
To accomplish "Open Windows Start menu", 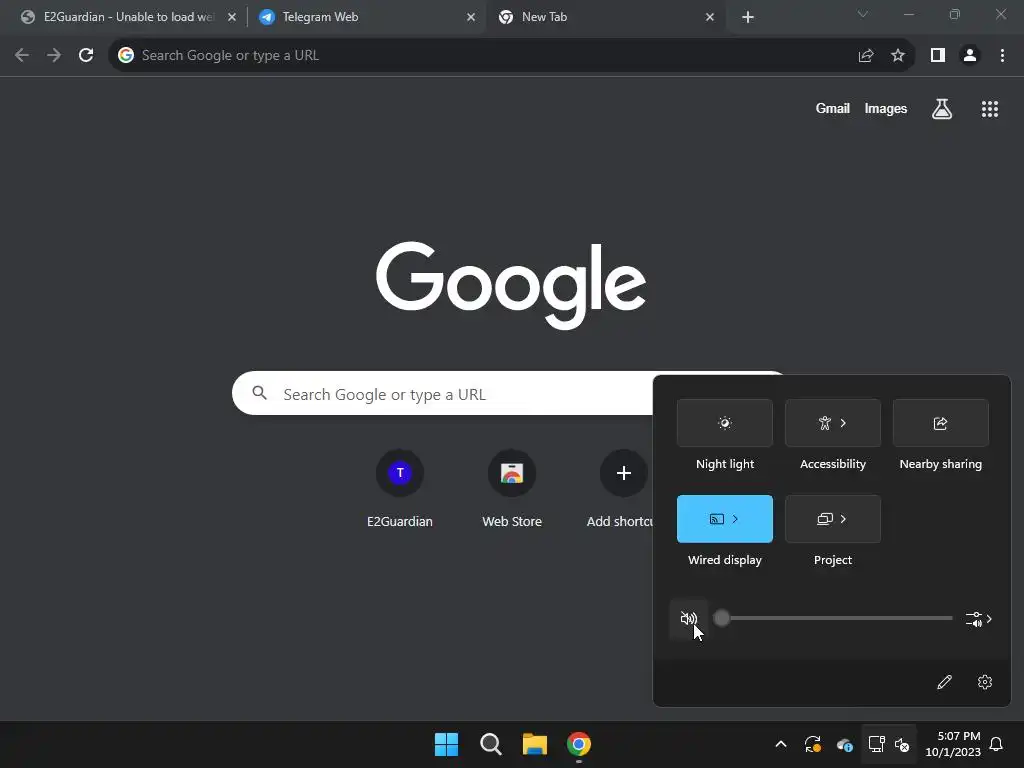I will (x=447, y=744).
